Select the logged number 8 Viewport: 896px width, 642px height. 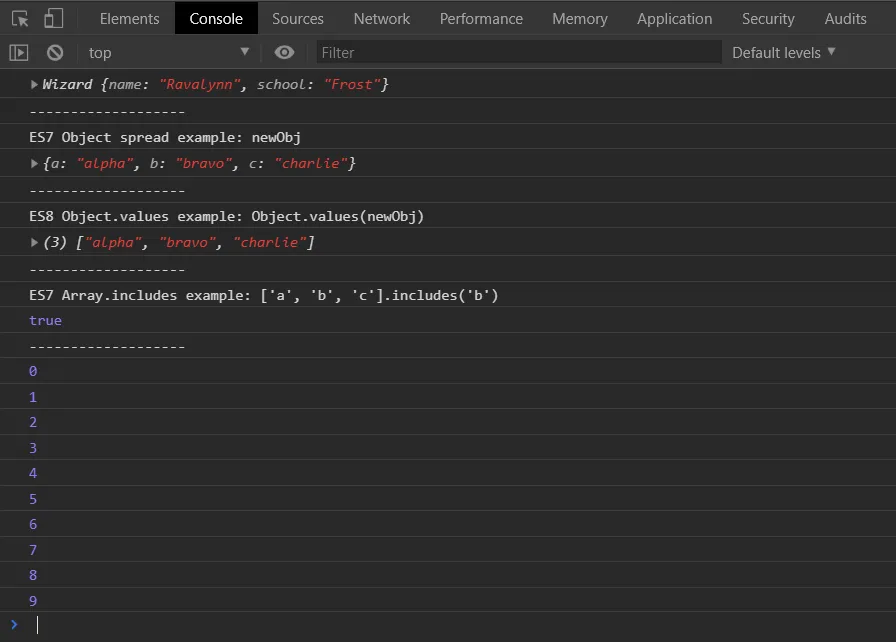[x=33, y=575]
